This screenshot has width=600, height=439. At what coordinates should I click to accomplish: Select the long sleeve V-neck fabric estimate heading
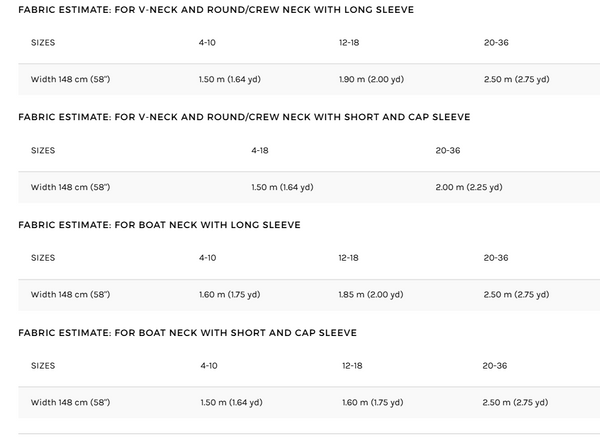[x=216, y=10]
